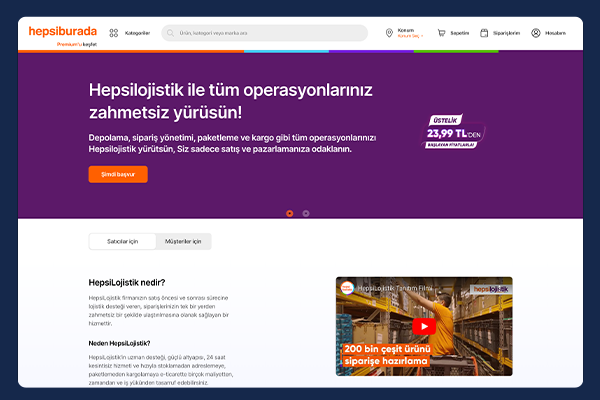Click the HepsiLojistik nedir? heading
This screenshot has height=400, width=600.
click(127, 282)
